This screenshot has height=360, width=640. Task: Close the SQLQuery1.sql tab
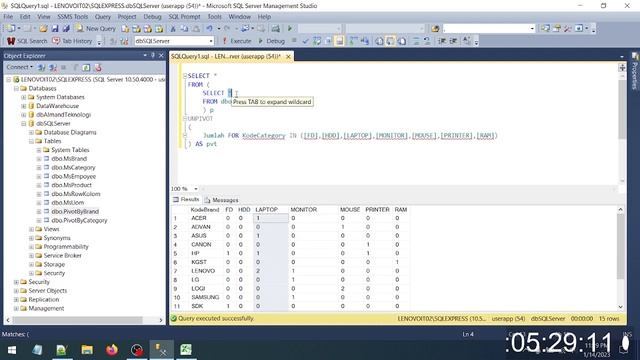[x=288, y=56]
